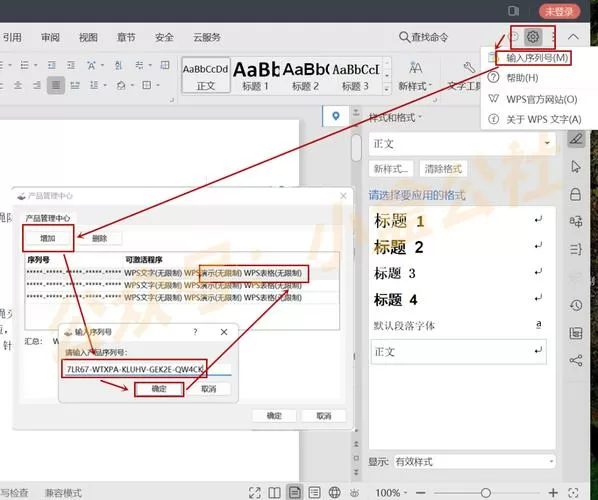
Task: Switch to reading layout icon
Action: [274, 492]
